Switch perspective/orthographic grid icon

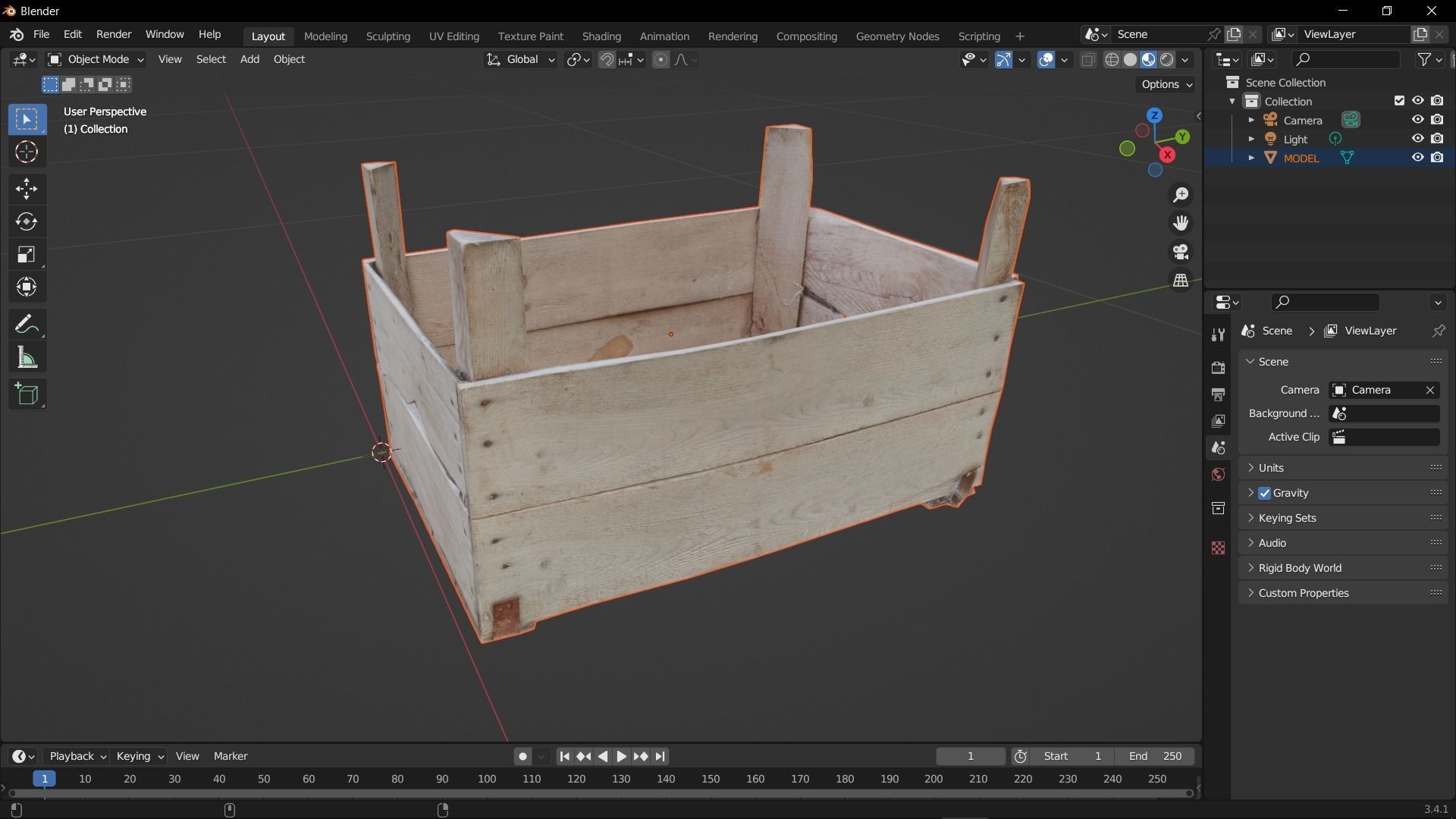point(1181,281)
